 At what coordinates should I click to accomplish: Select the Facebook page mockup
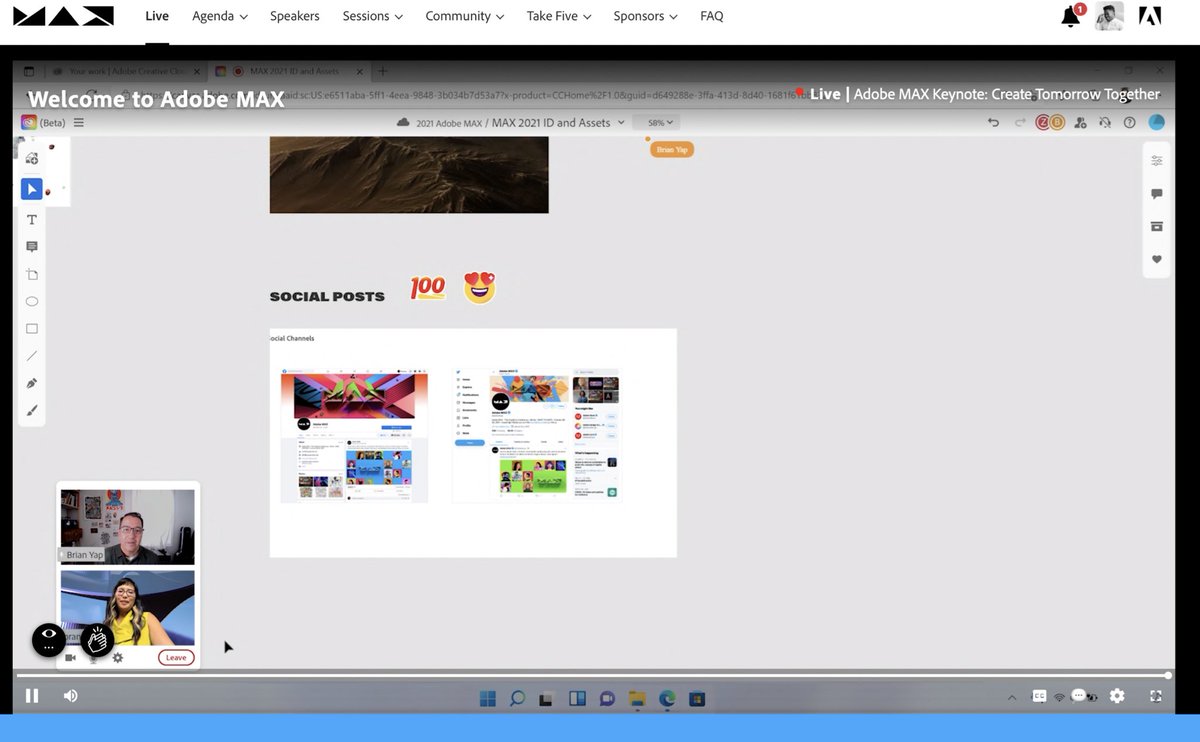(x=354, y=435)
